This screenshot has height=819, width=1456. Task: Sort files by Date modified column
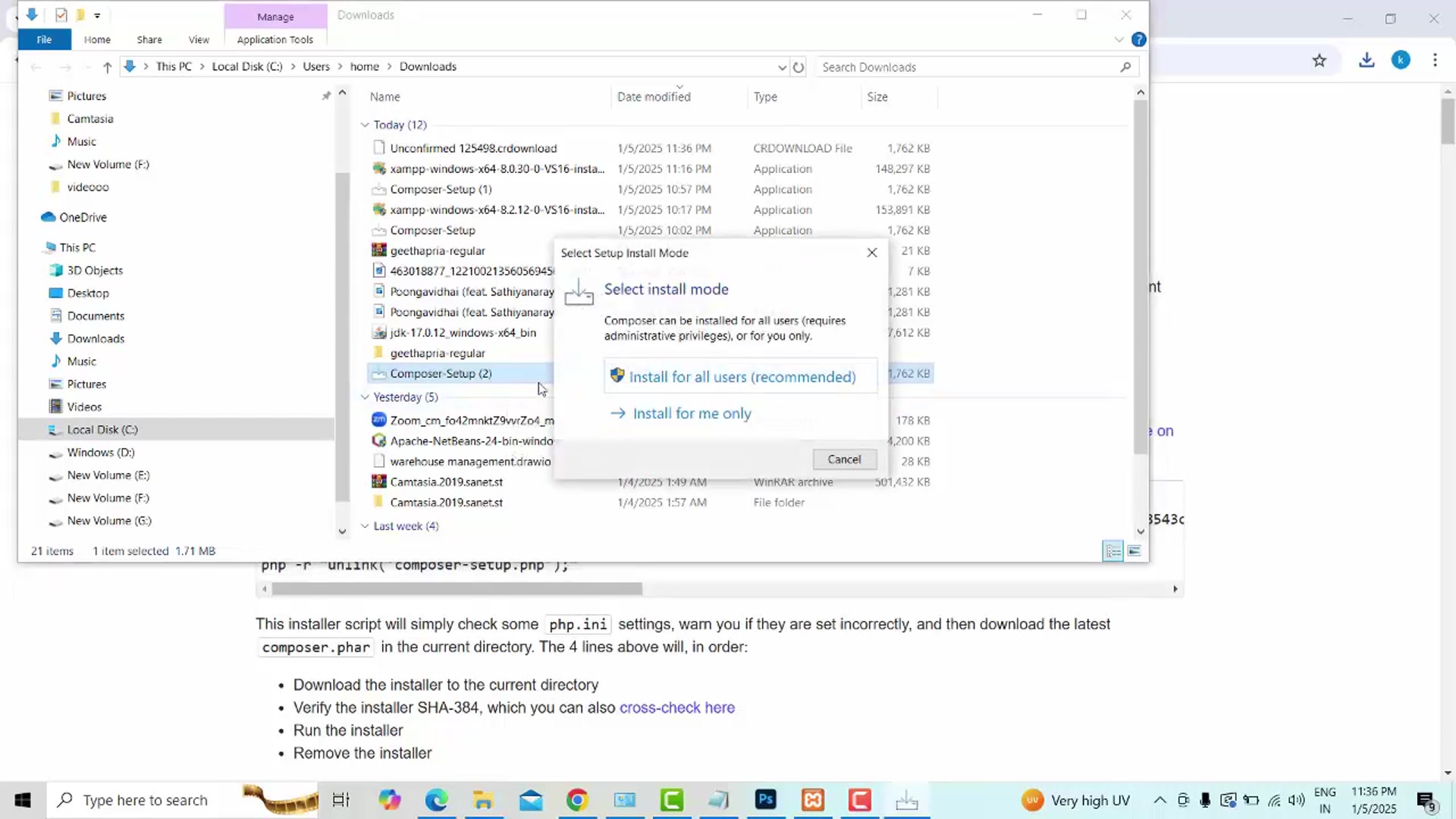pos(654,96)
